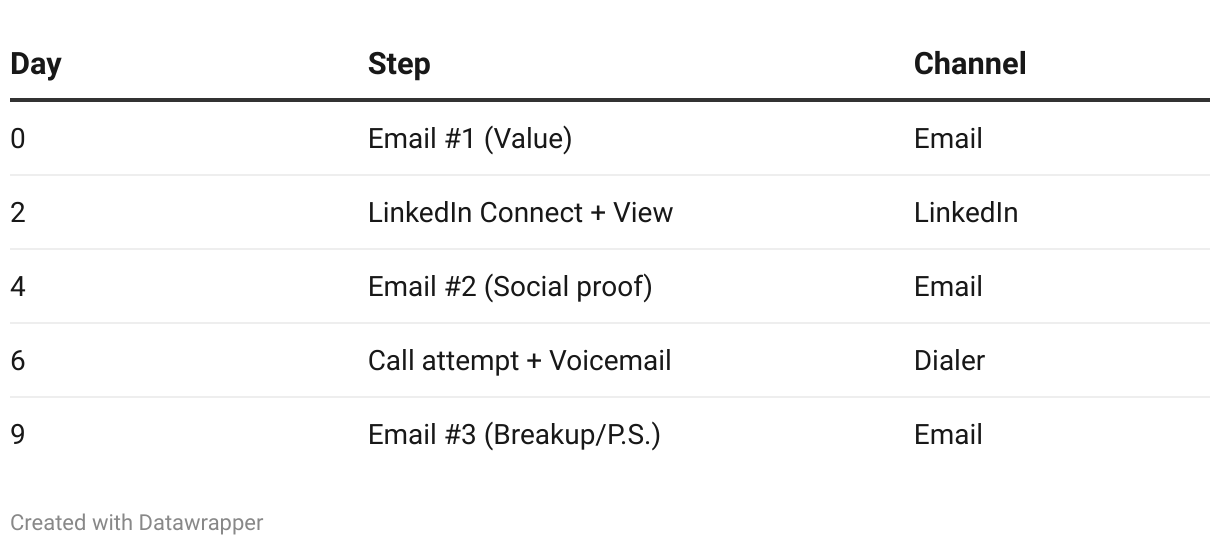The width and height of the screenshot is (1220, 546).
Task: Click Email channel in Day 4 row
Action: click(948, 286)
